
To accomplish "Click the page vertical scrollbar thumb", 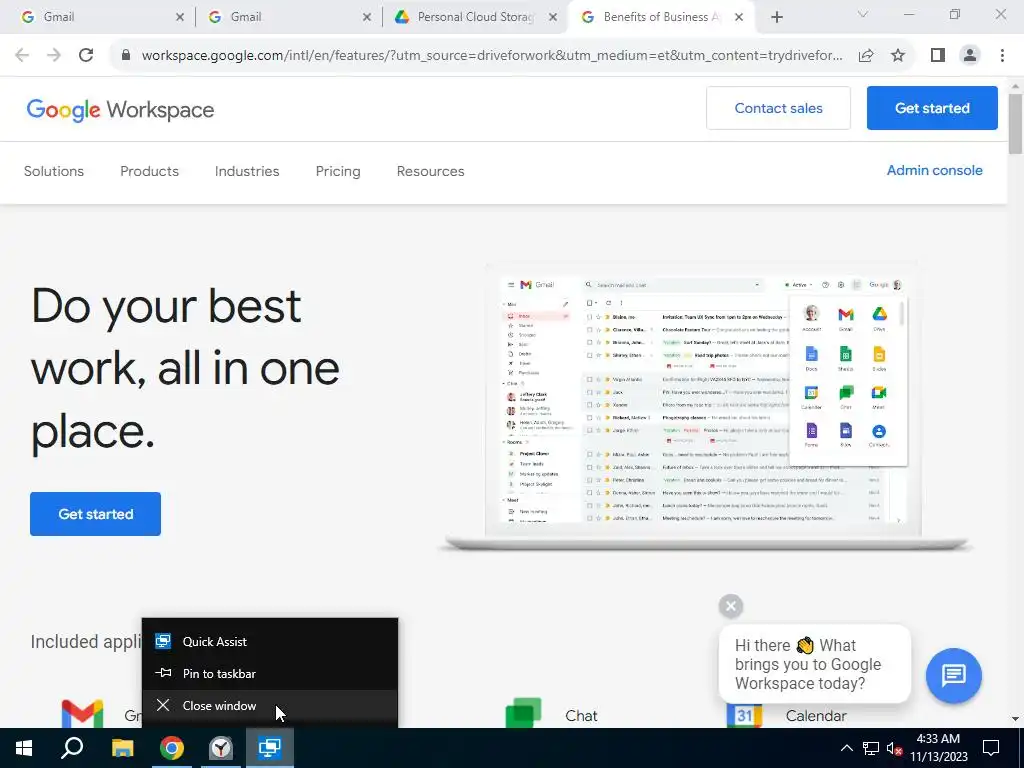I will [1015, 124].
